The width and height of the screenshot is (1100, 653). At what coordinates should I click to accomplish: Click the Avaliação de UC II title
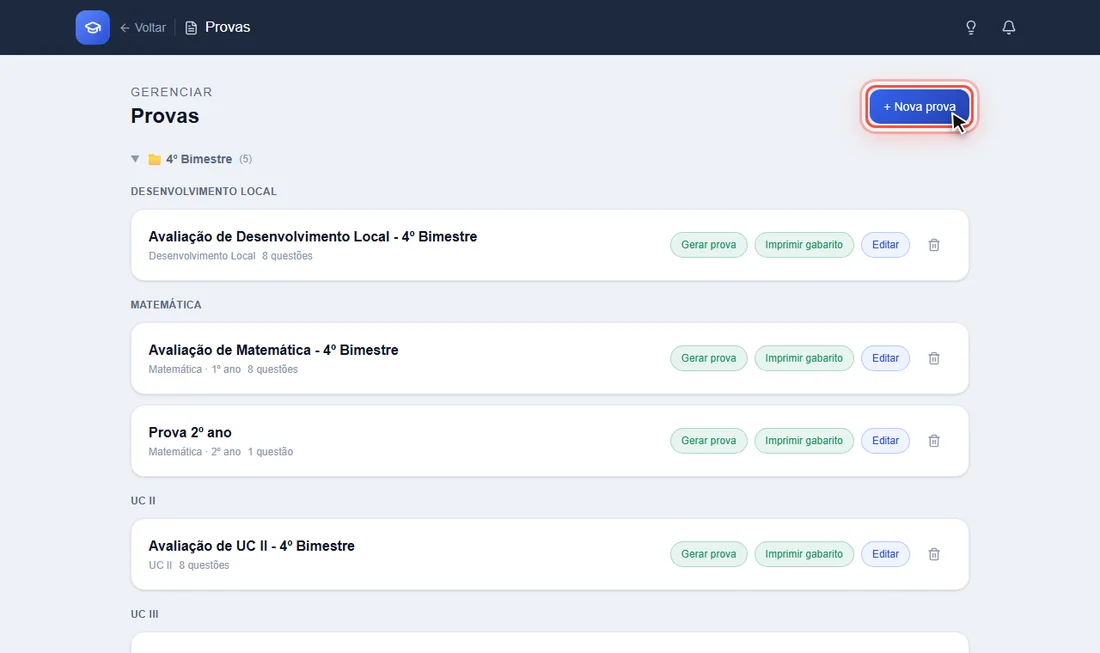pyautogui.click(x=251, y=546)
